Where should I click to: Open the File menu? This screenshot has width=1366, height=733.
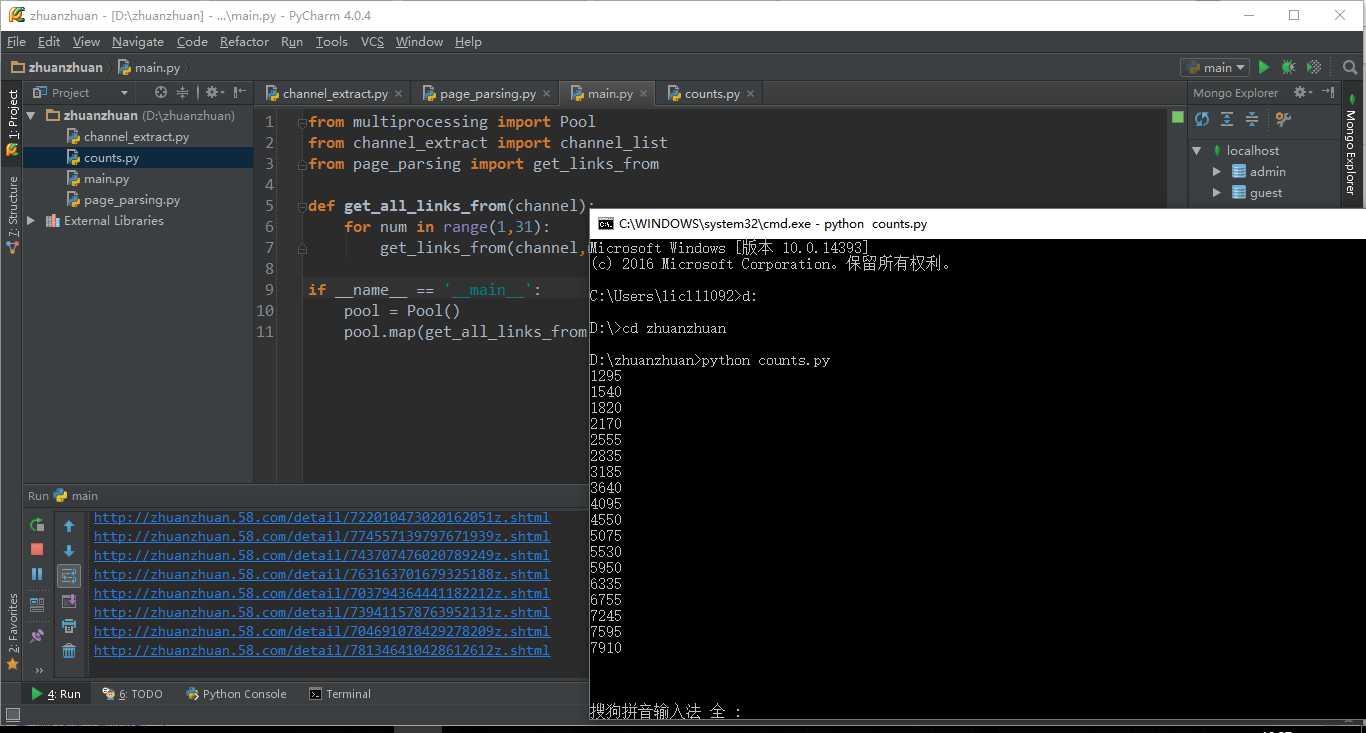pos(16,42)
